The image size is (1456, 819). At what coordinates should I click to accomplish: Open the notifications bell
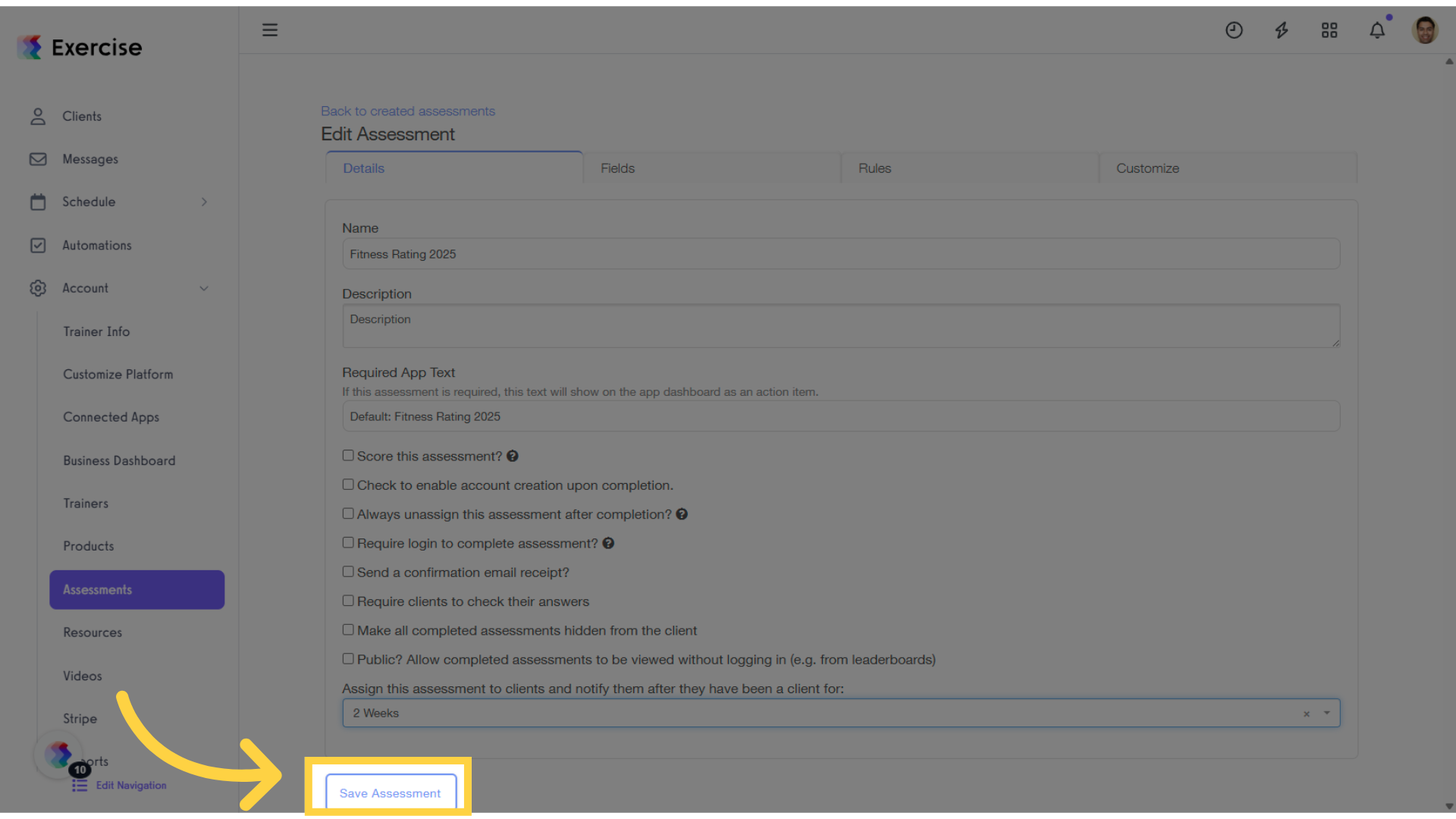(x=1377, y=30)
